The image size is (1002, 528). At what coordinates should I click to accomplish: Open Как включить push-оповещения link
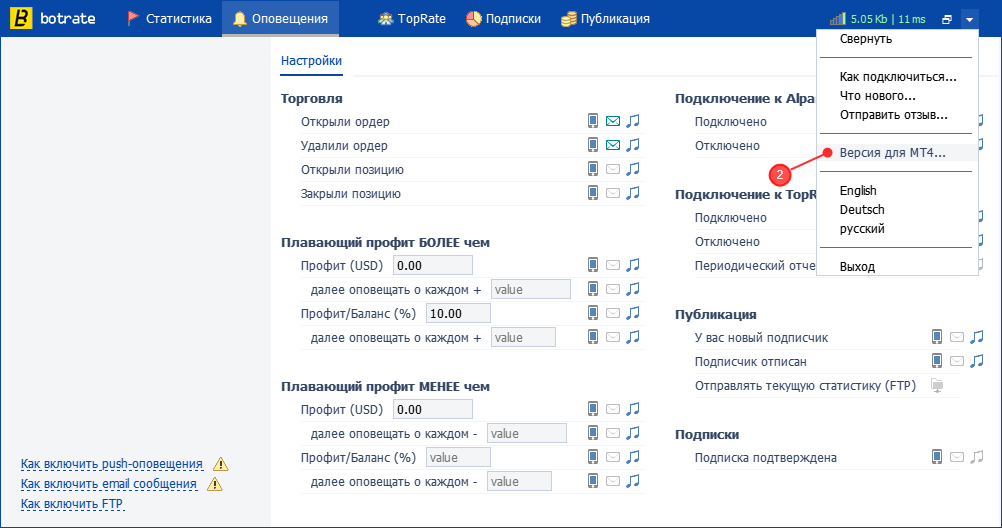pos(112,464)
